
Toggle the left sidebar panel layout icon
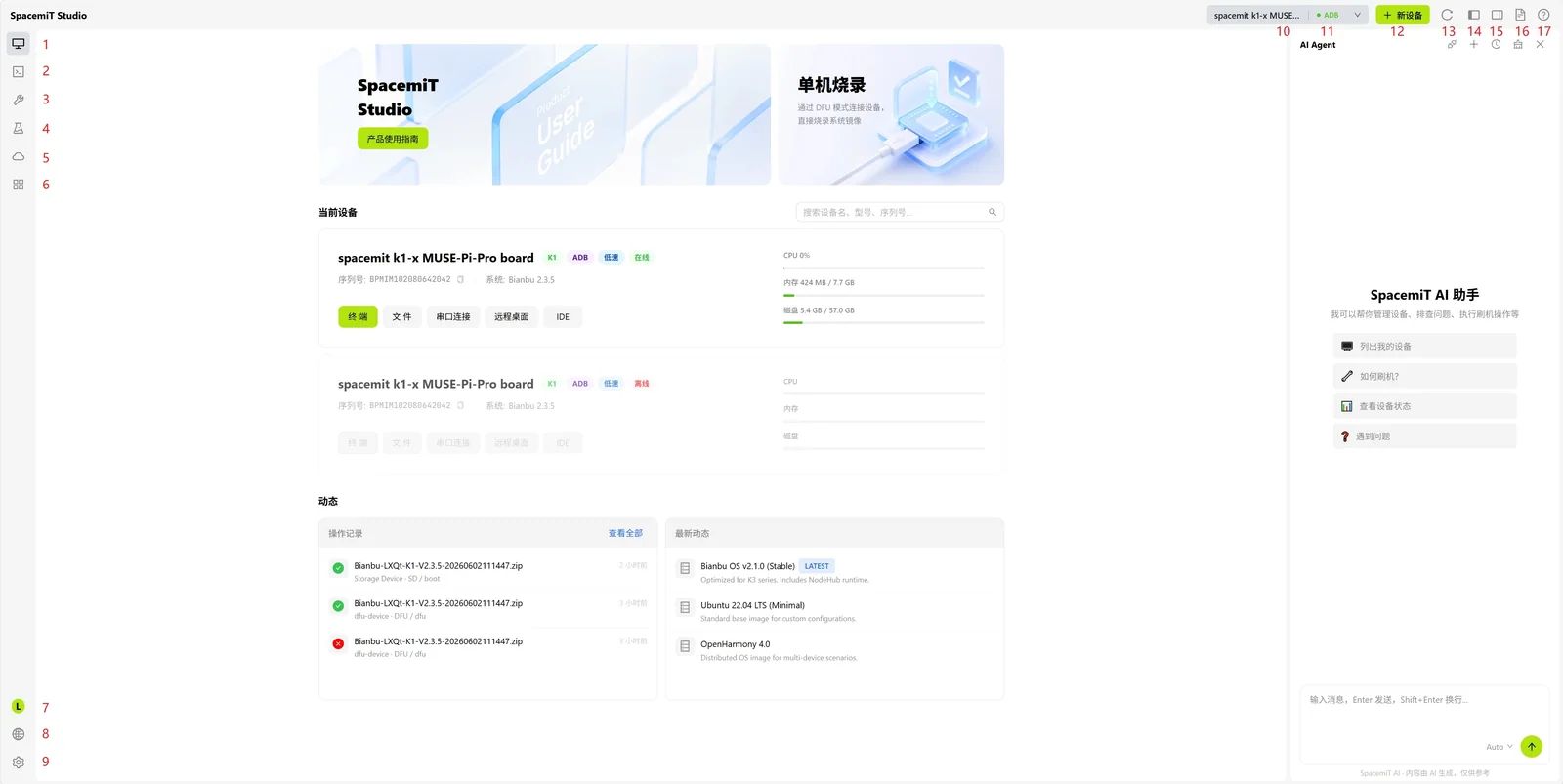point(1474,15)
